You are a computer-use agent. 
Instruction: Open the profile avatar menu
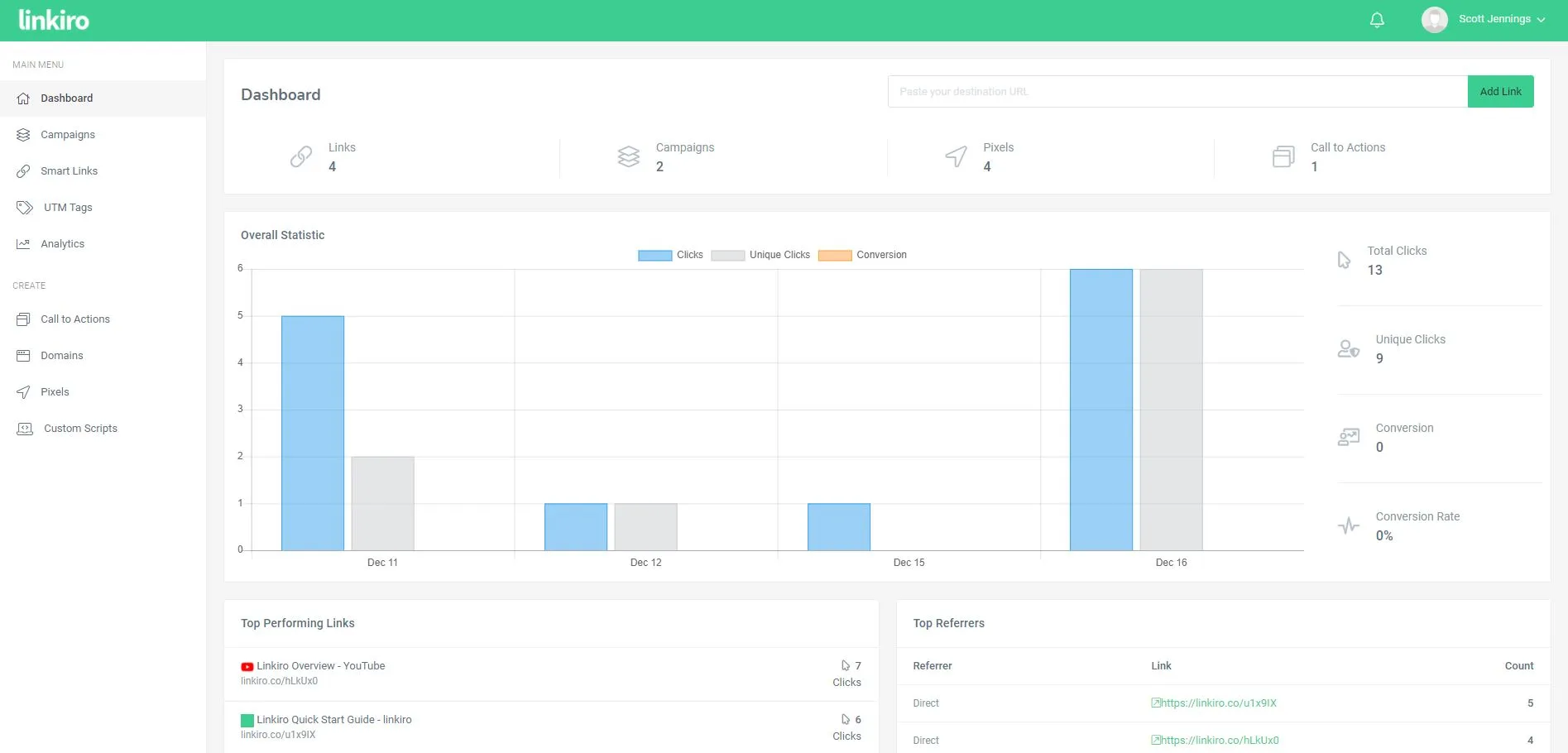[x=1434, y=20]
